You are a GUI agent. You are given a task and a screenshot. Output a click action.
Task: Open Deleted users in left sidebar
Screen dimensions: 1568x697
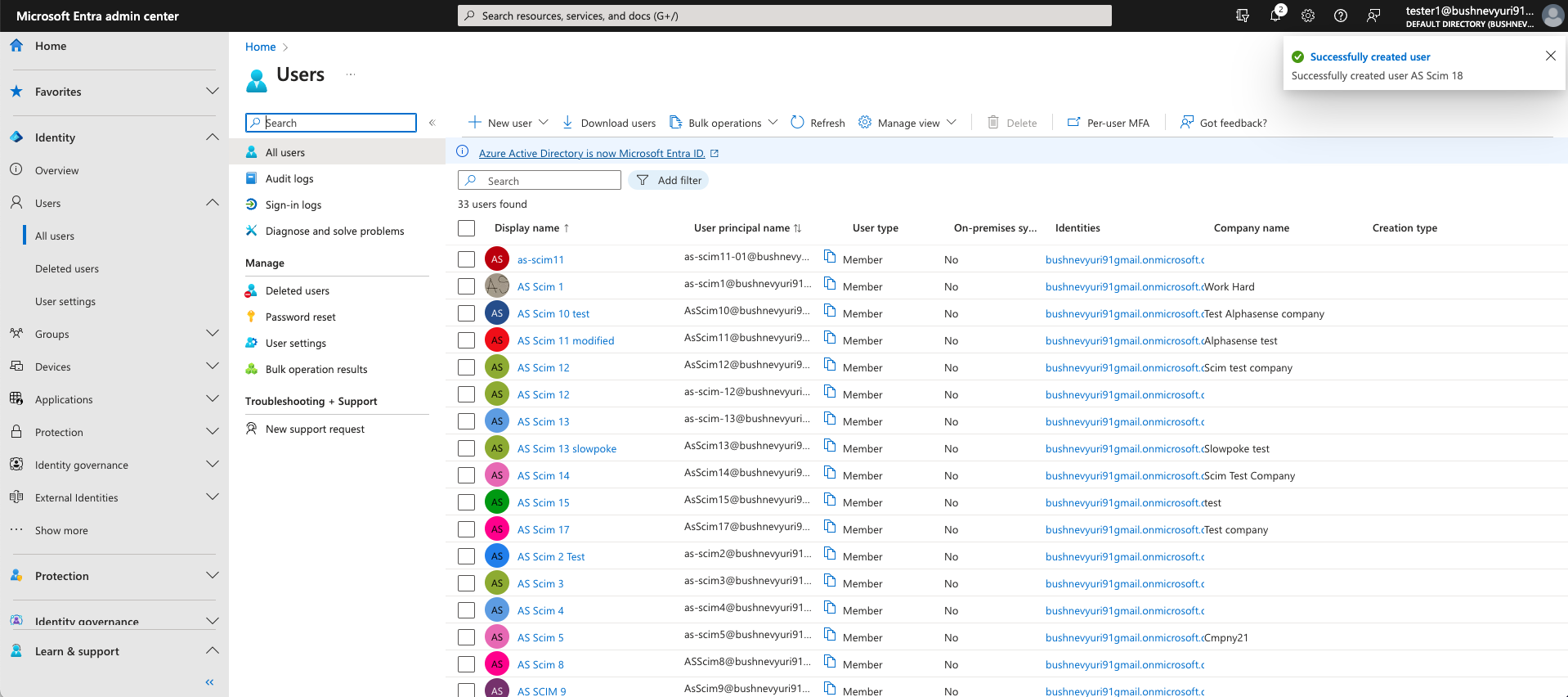(67, 268)
